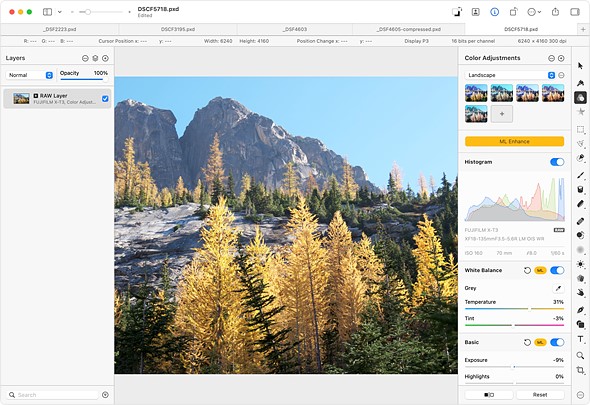This screenshot has width=590, height=405.
Task: Click the Color Adjustments panel add button
Action: click(x=561, y=58)
